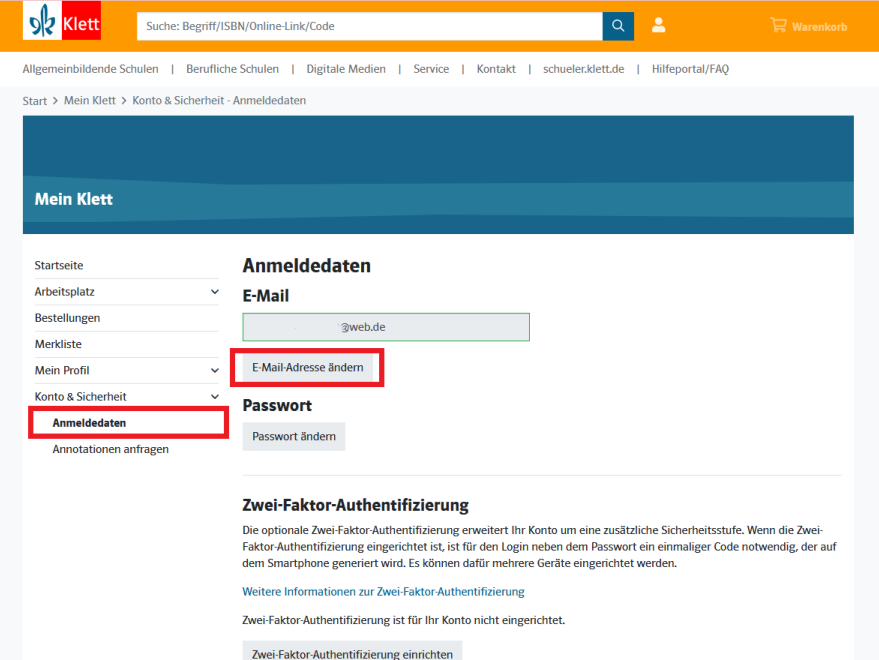Open Berufliche Schulen menu
Image resolution: width=879 pixels, height=660 pixels.
232,69
